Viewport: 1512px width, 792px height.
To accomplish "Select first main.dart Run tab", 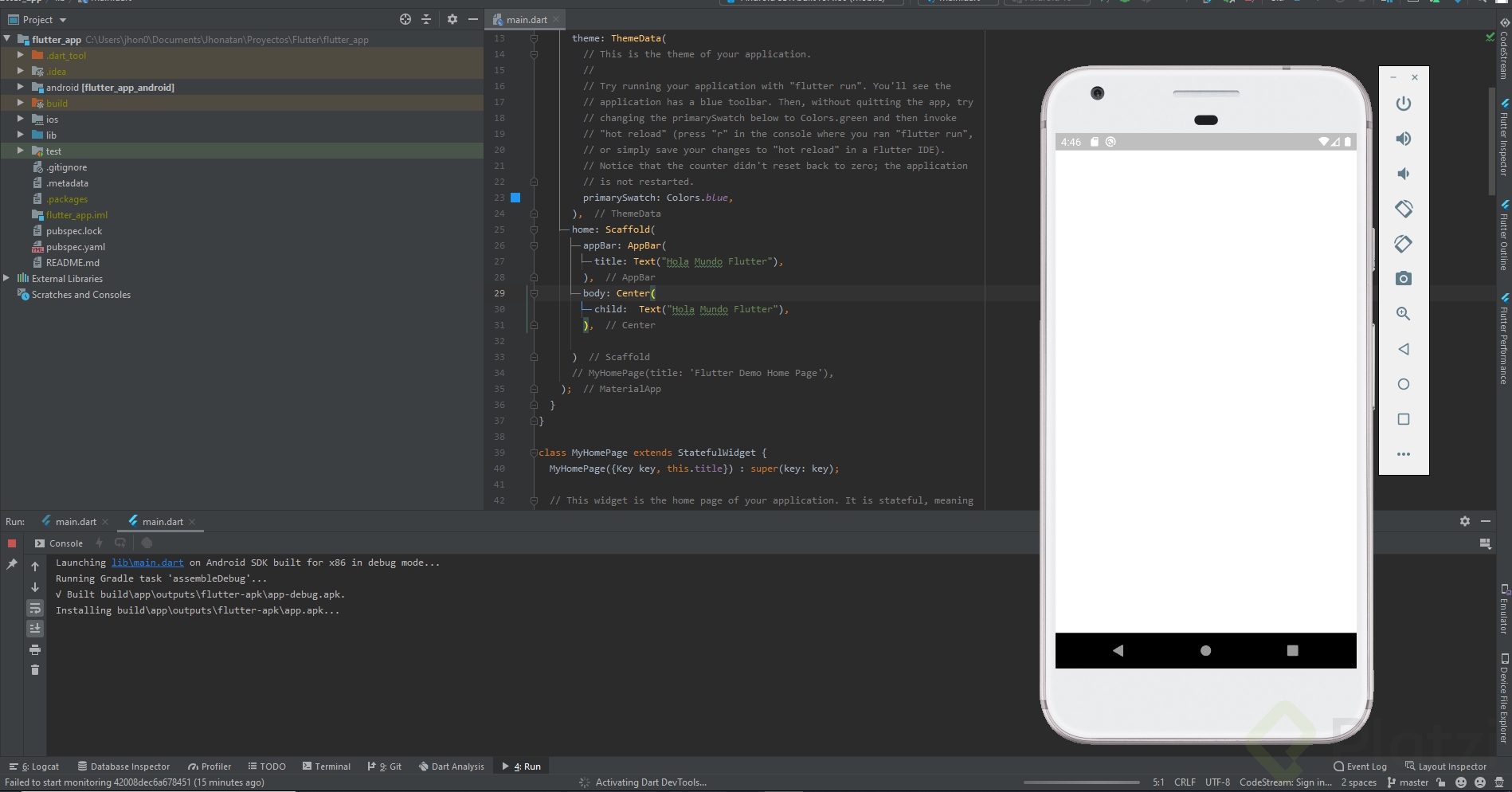I will tap(76, 522).
